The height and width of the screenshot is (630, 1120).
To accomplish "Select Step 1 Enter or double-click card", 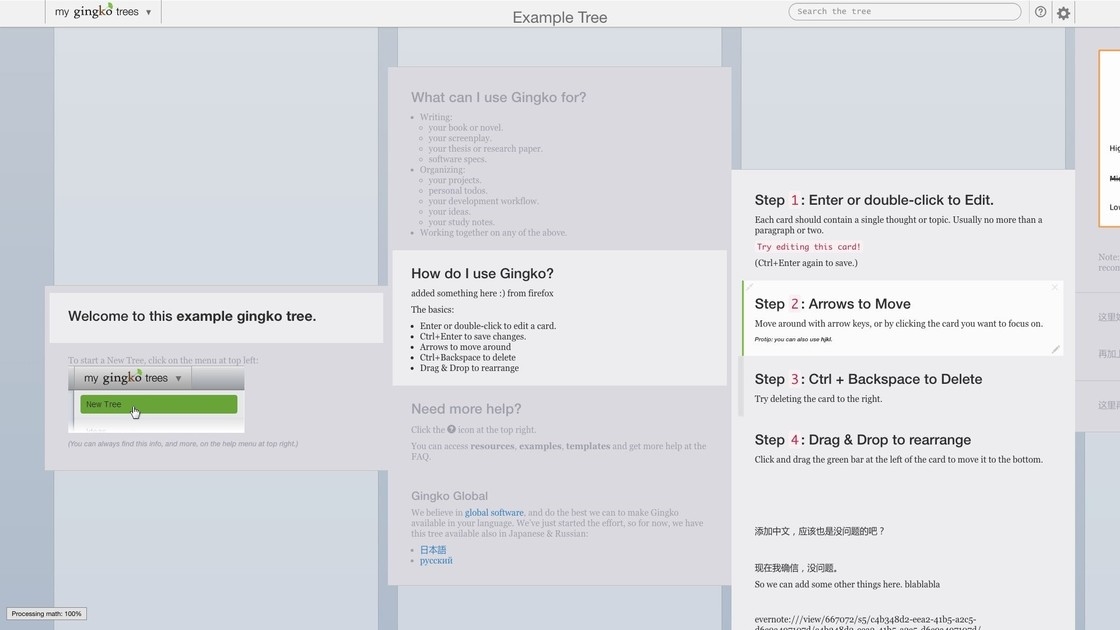I will (900, 228).
